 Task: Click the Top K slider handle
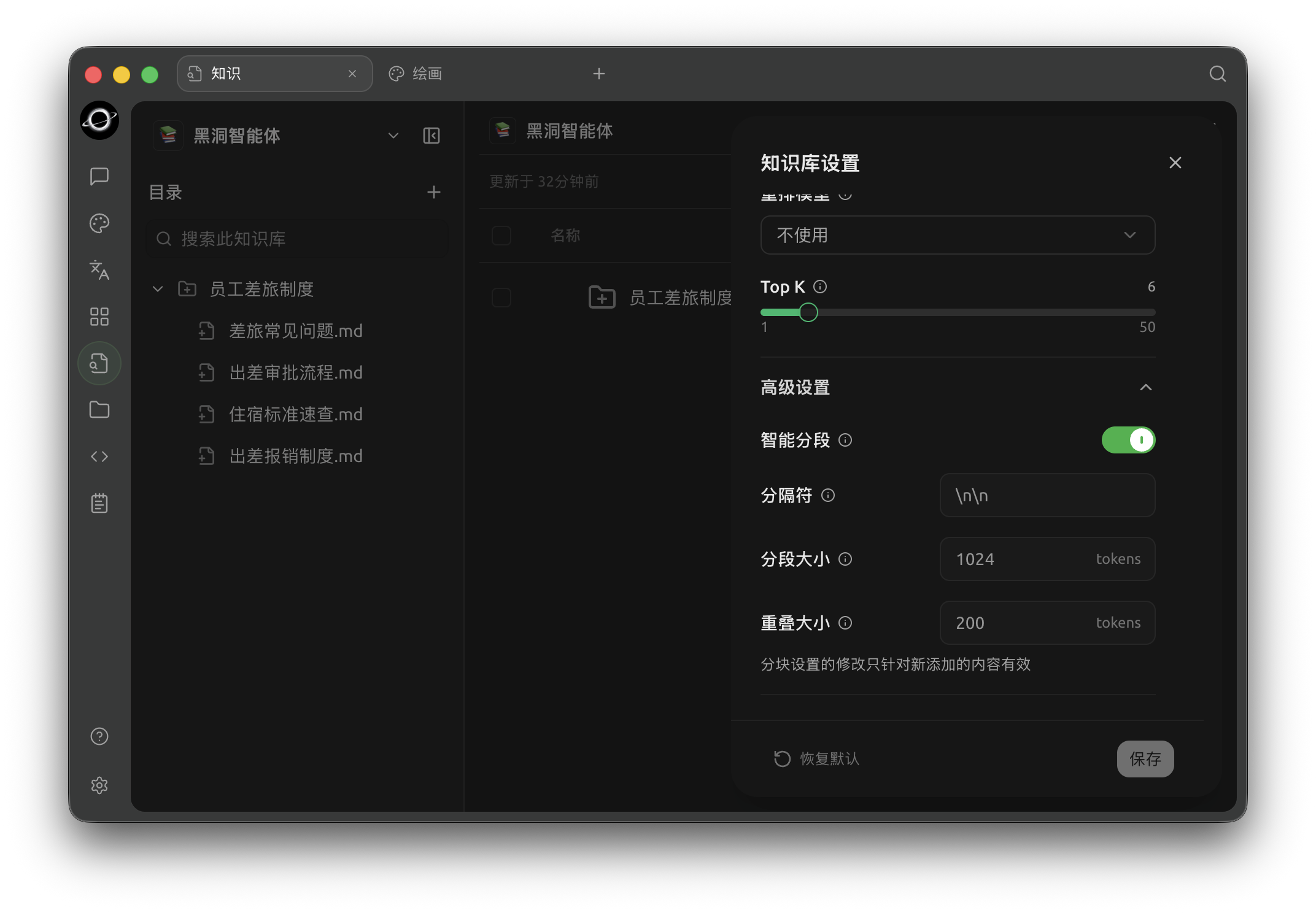(808, 312)
